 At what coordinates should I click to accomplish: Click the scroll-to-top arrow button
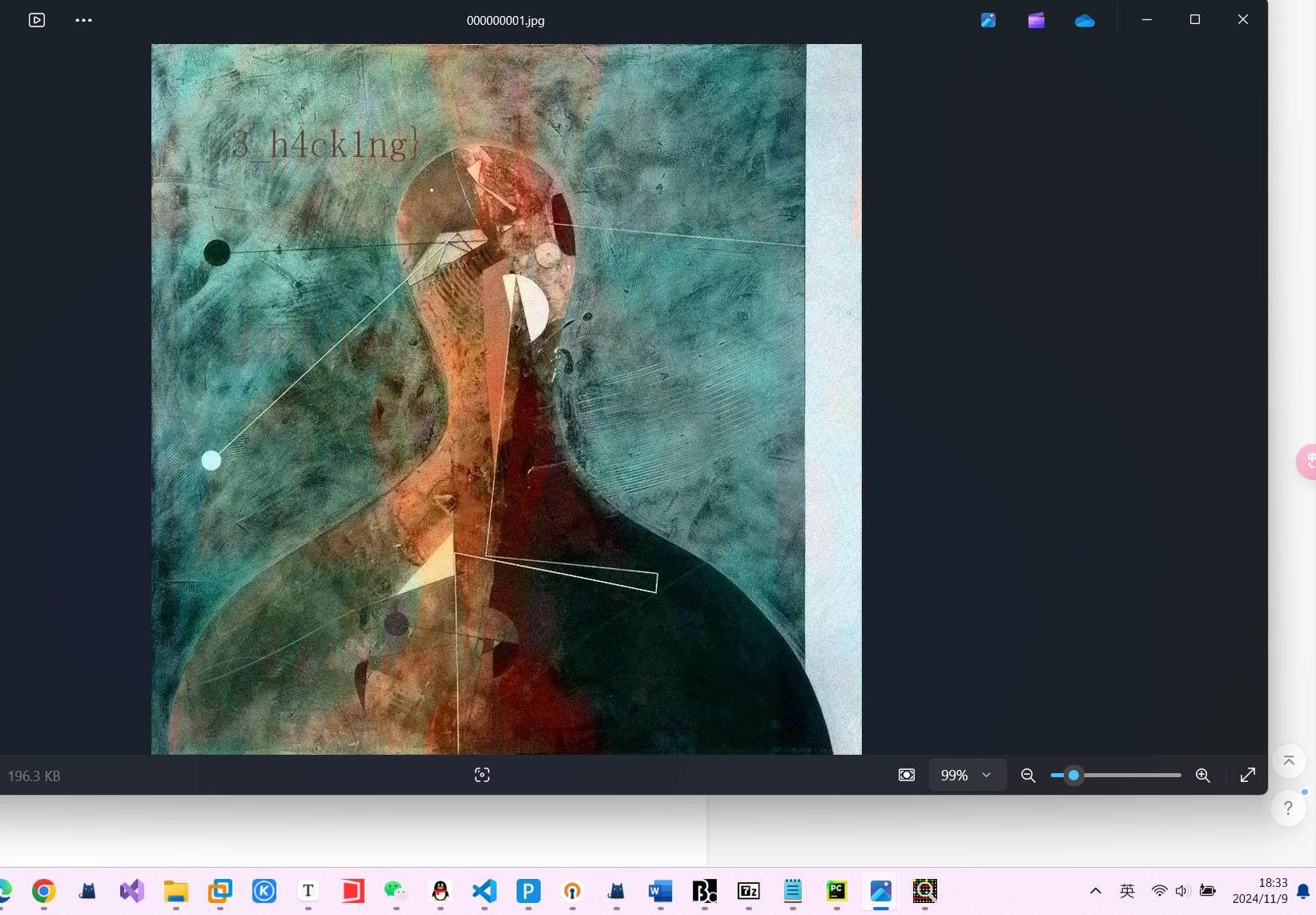click(1289, 760)
